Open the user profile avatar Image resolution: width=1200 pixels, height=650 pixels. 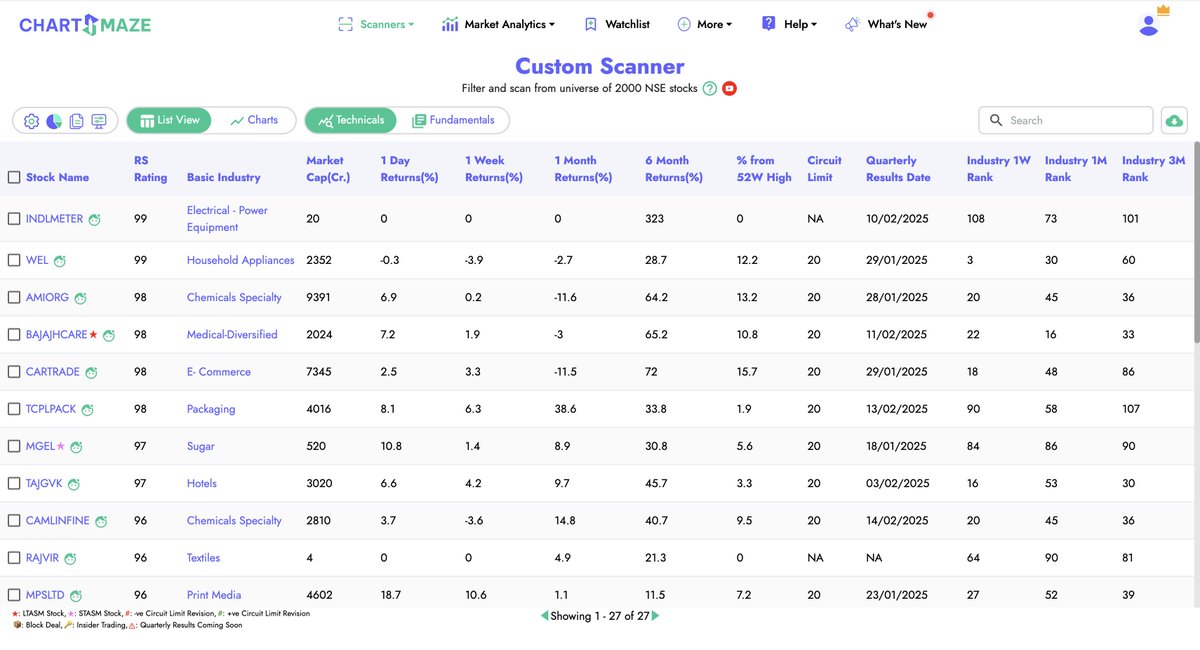coord(1149,25)
